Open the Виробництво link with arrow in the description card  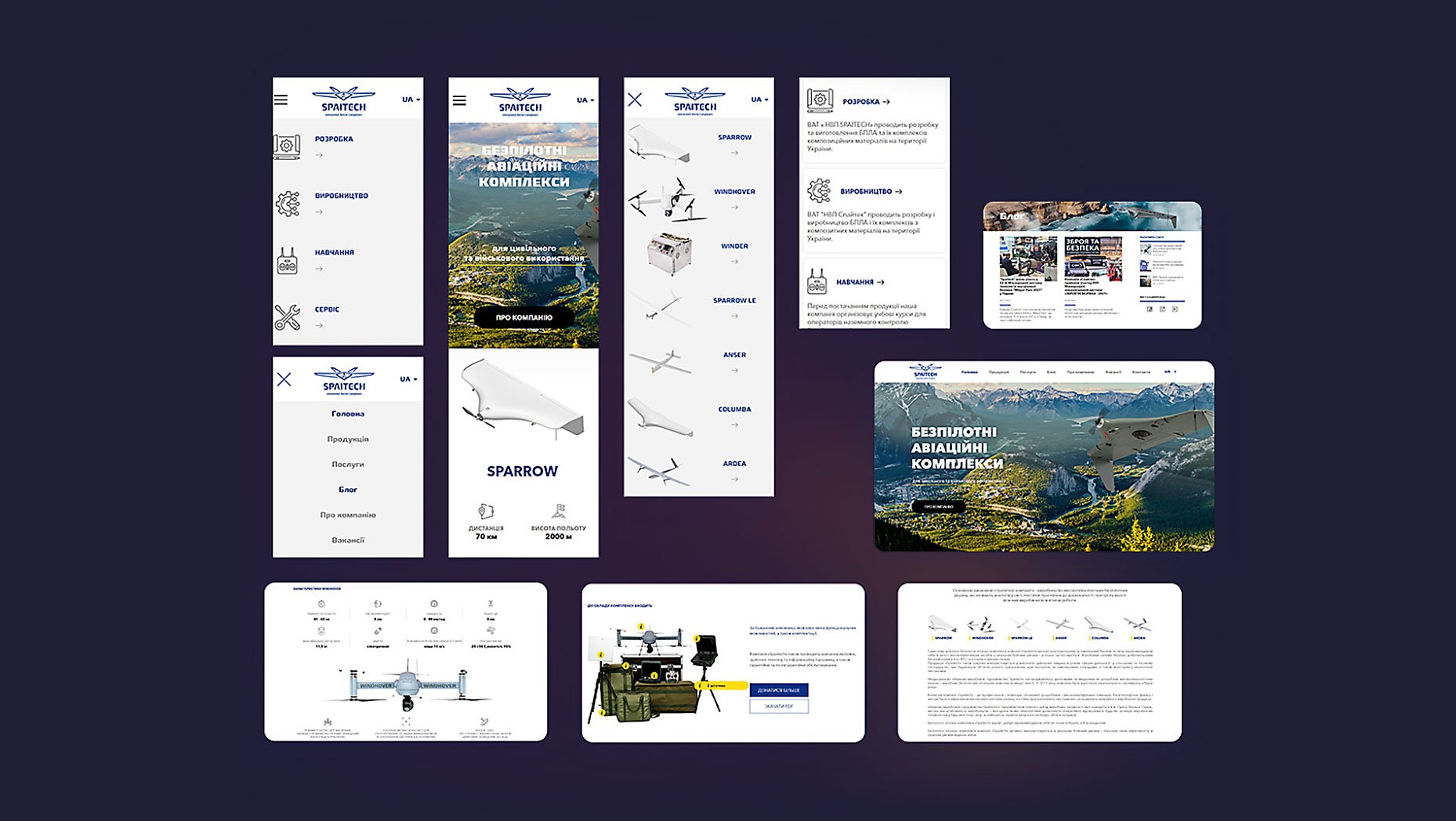(871, 191)
